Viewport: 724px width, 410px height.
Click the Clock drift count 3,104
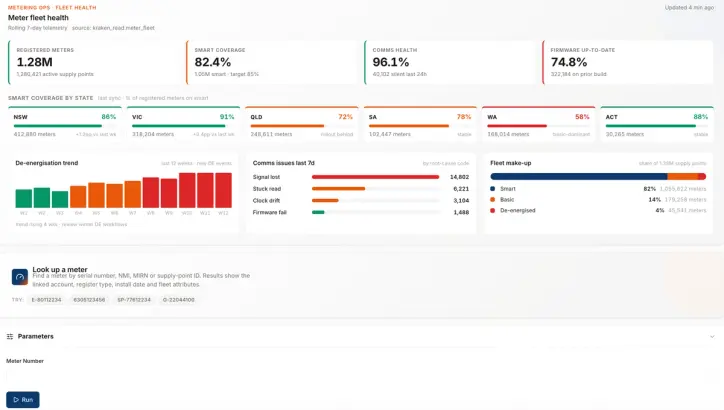(x=461, y=200)
